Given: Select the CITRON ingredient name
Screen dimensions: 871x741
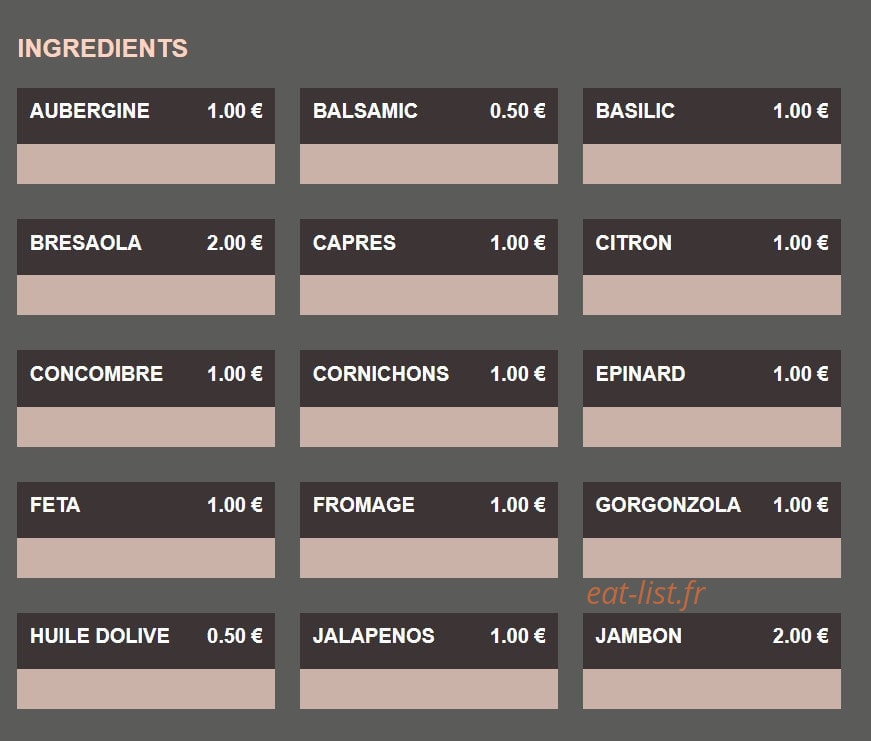Looking at the screenshot, I should [x=633, y=243].
